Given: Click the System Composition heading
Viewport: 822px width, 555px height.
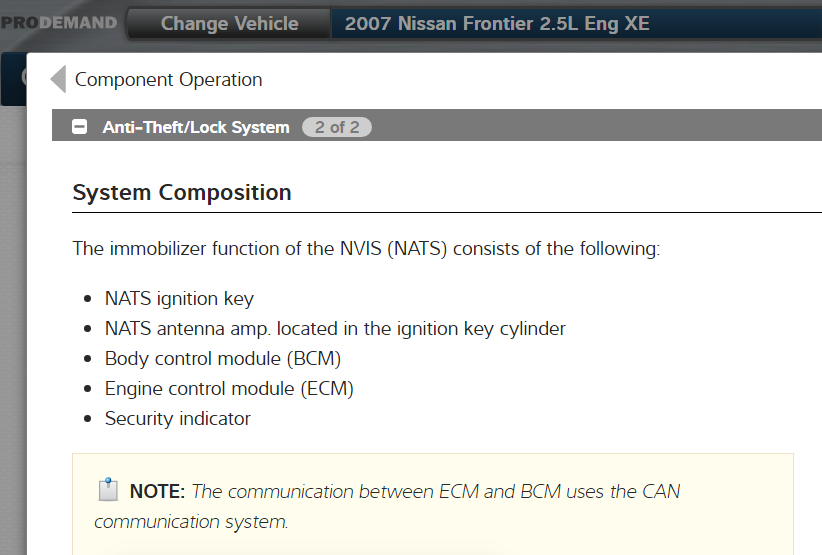Looking at the screenshot, I should [182, 193].
